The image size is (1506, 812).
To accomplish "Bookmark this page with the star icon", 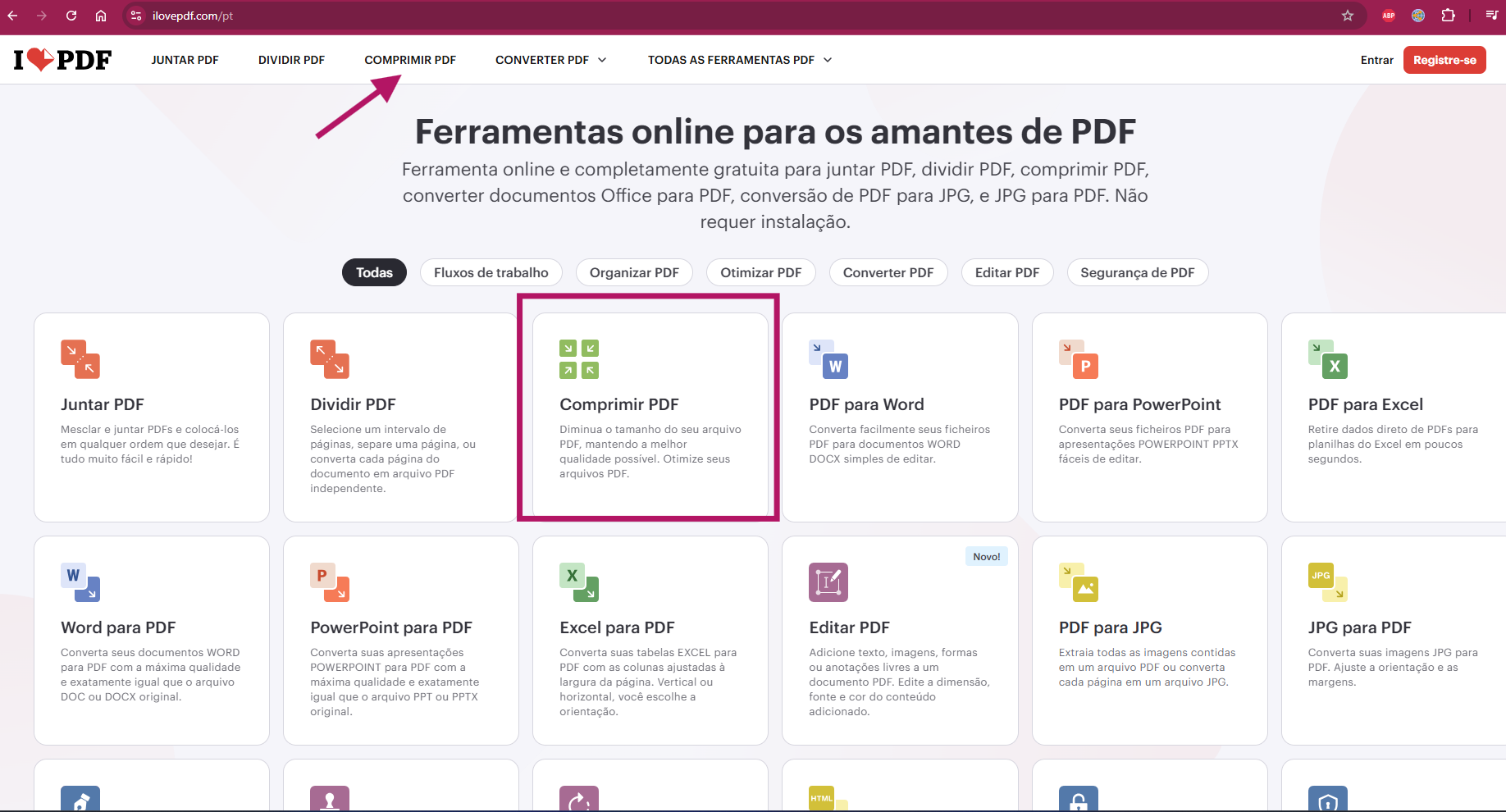I will tap(1348, 16).
